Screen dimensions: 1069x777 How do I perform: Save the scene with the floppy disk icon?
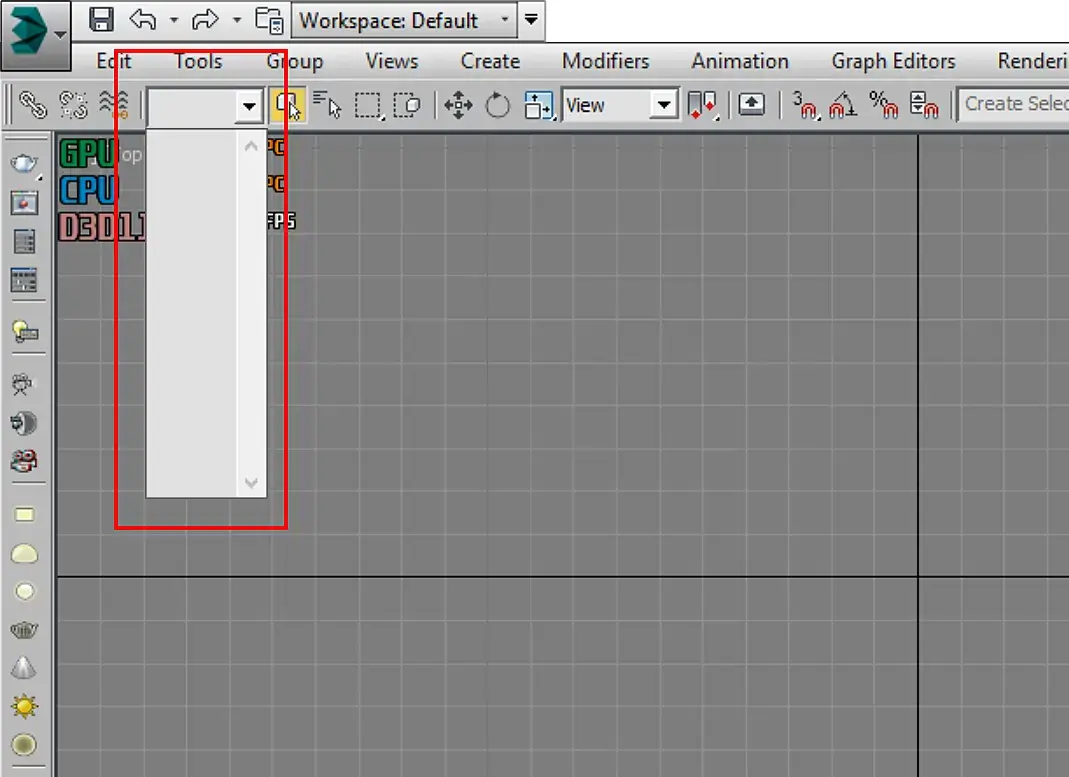tap(101, 20)
